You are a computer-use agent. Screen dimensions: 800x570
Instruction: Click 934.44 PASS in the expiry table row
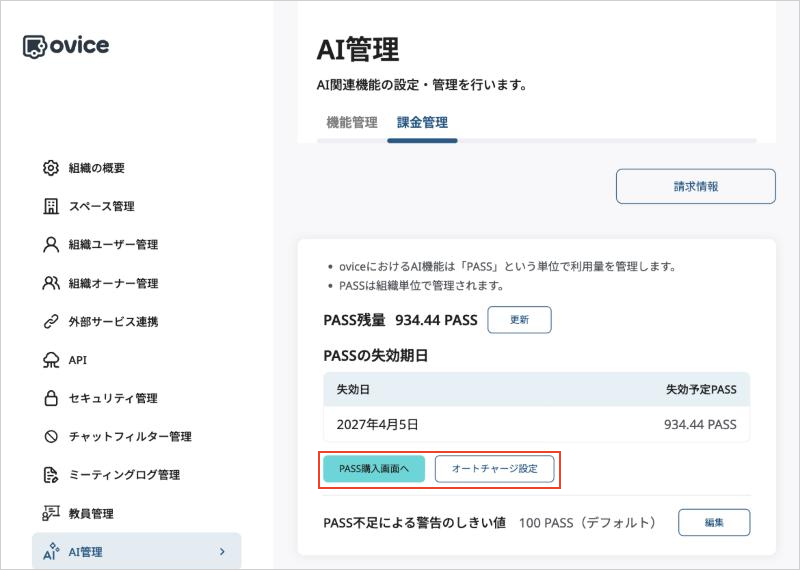tap(700, 425)
